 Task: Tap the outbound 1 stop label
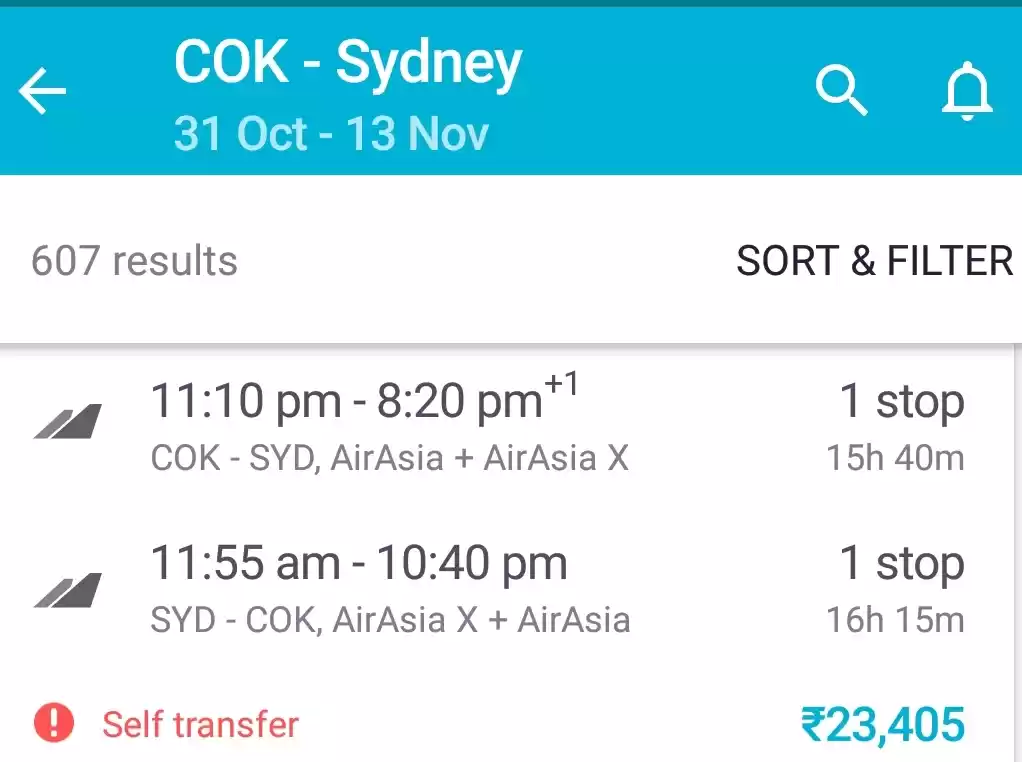[x=901, y=401]
